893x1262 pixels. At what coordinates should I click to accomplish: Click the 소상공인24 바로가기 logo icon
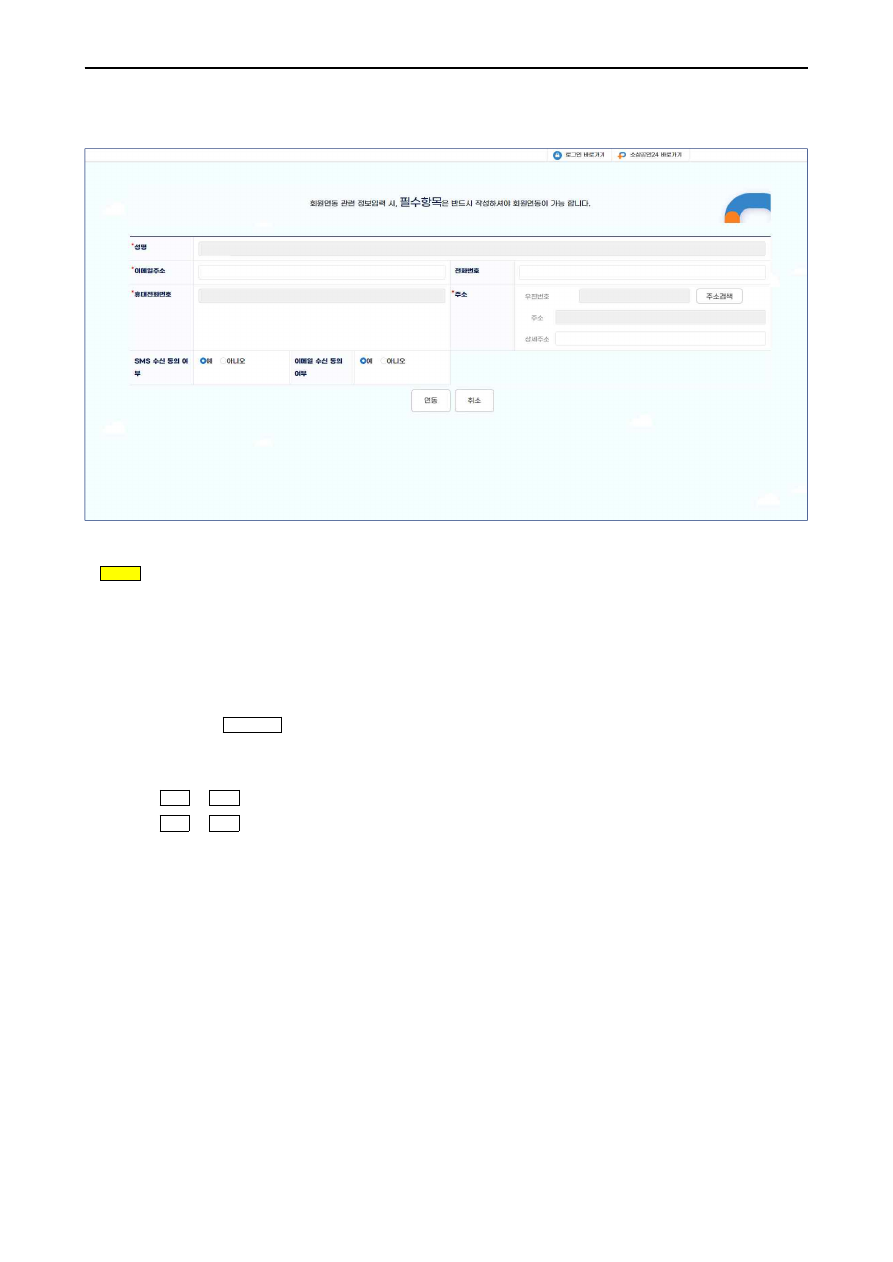click(x=621, y=156)
